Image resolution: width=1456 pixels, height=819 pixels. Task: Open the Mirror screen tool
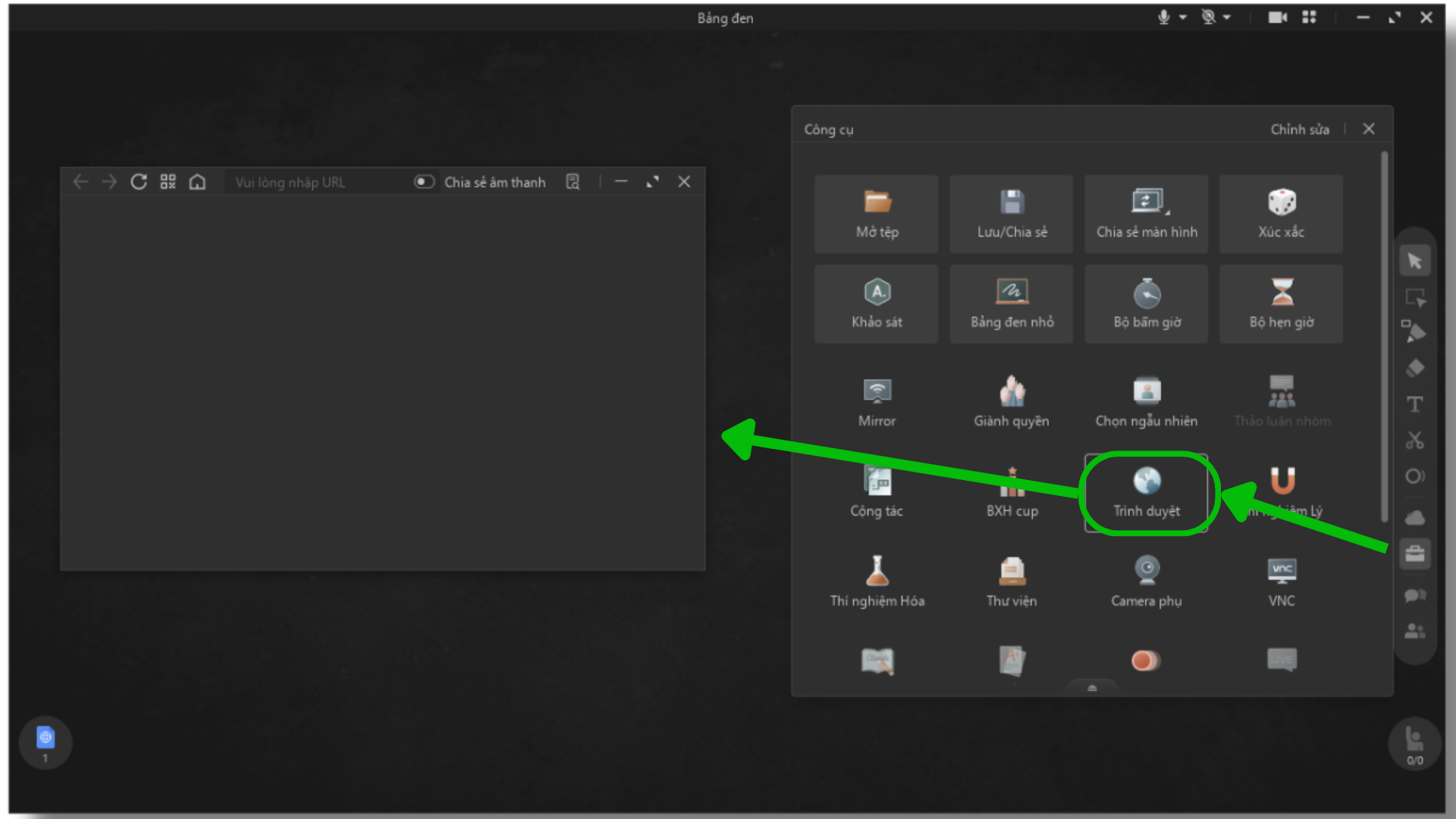(877, 403)
